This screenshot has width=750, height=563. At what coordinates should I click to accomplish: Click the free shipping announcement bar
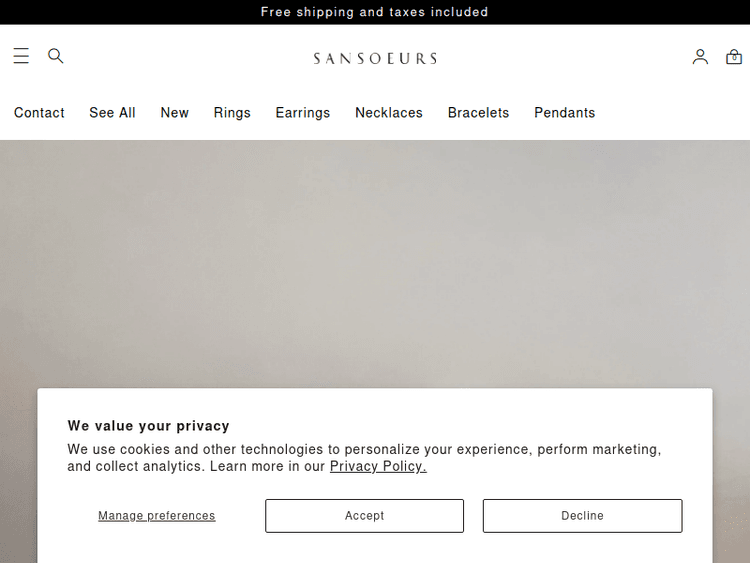point(375,12)
